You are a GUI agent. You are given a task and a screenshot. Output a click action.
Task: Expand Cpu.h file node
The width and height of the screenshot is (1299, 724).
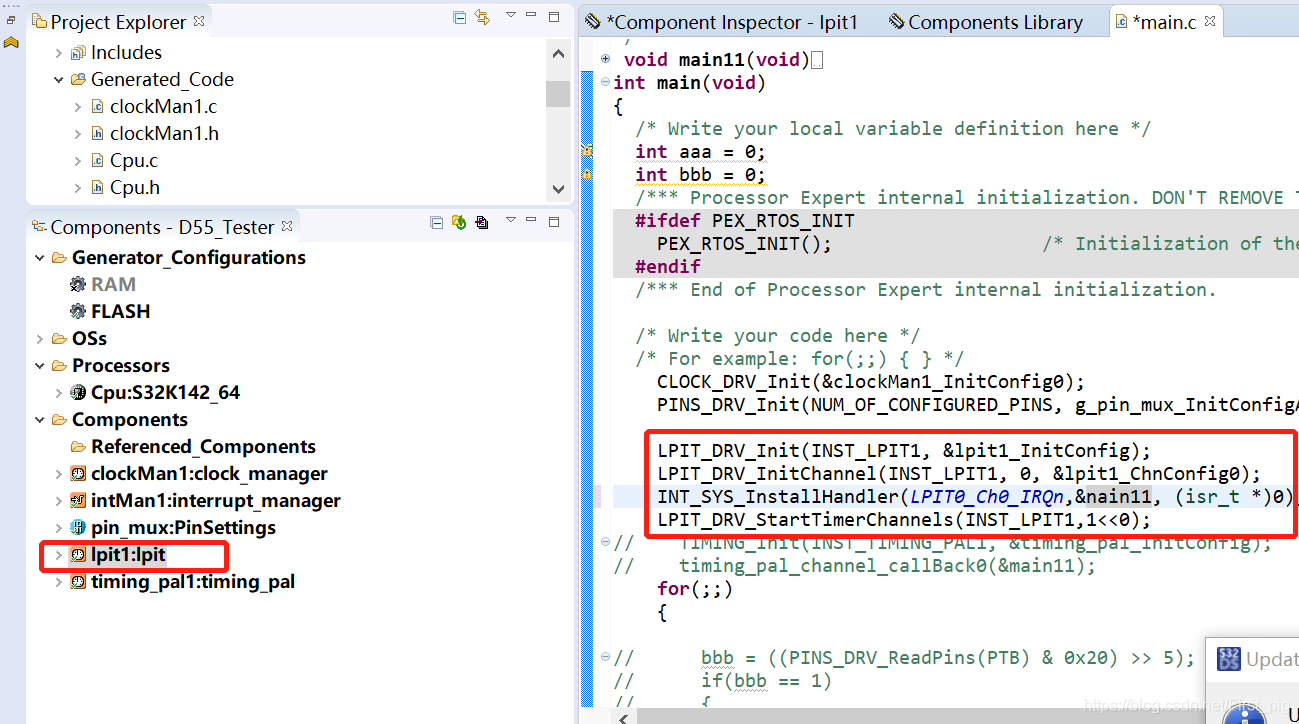pyautogui.click(x=78, y=188)
